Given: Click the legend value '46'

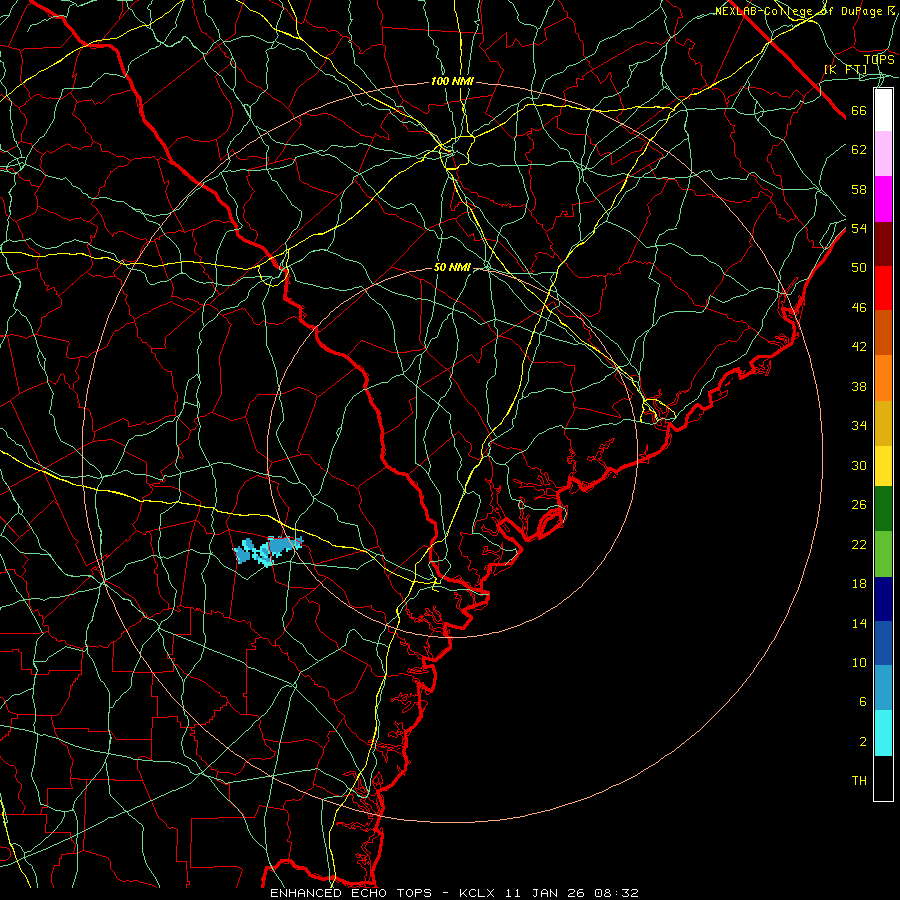Looking at the screenshot, I should pos(859,308).
